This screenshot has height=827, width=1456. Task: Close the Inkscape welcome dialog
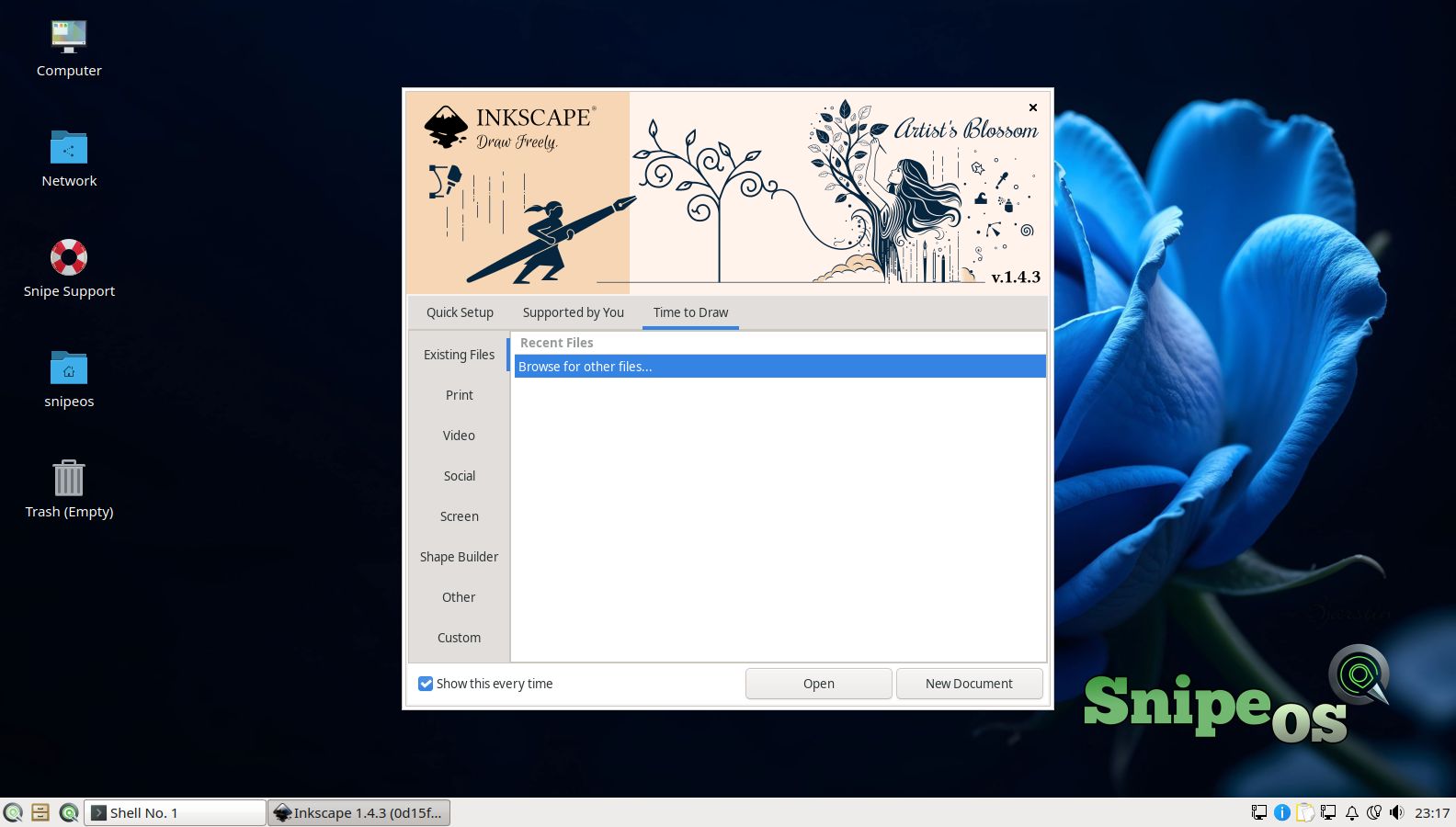[1033, 108]
